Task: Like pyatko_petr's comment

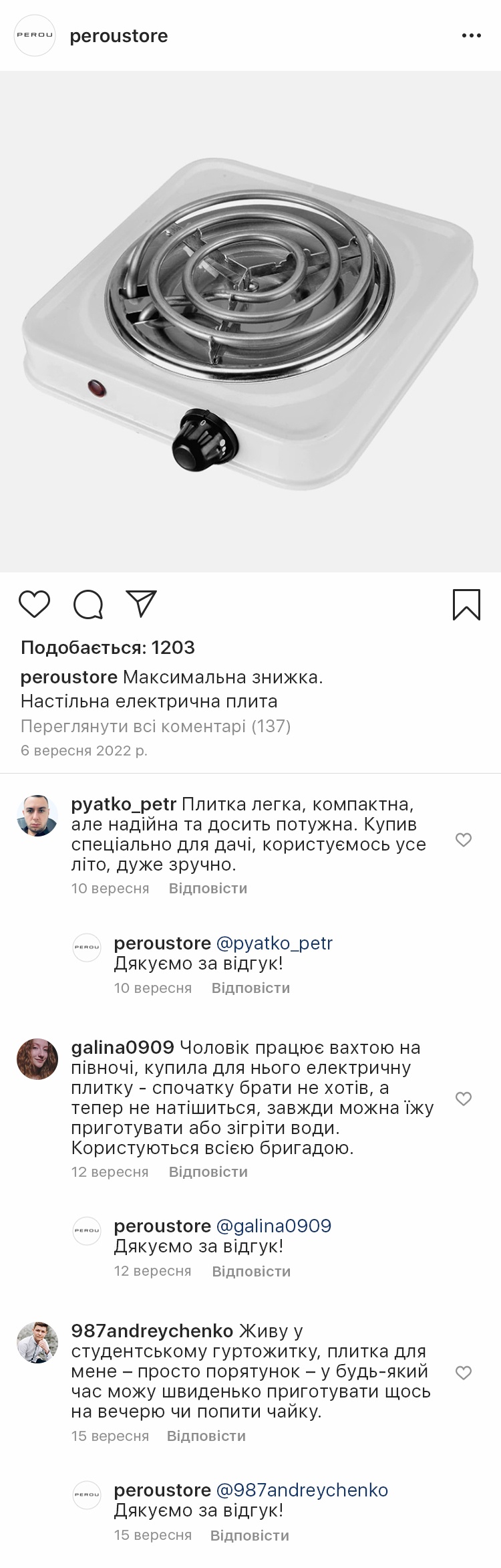Action: 463,840
